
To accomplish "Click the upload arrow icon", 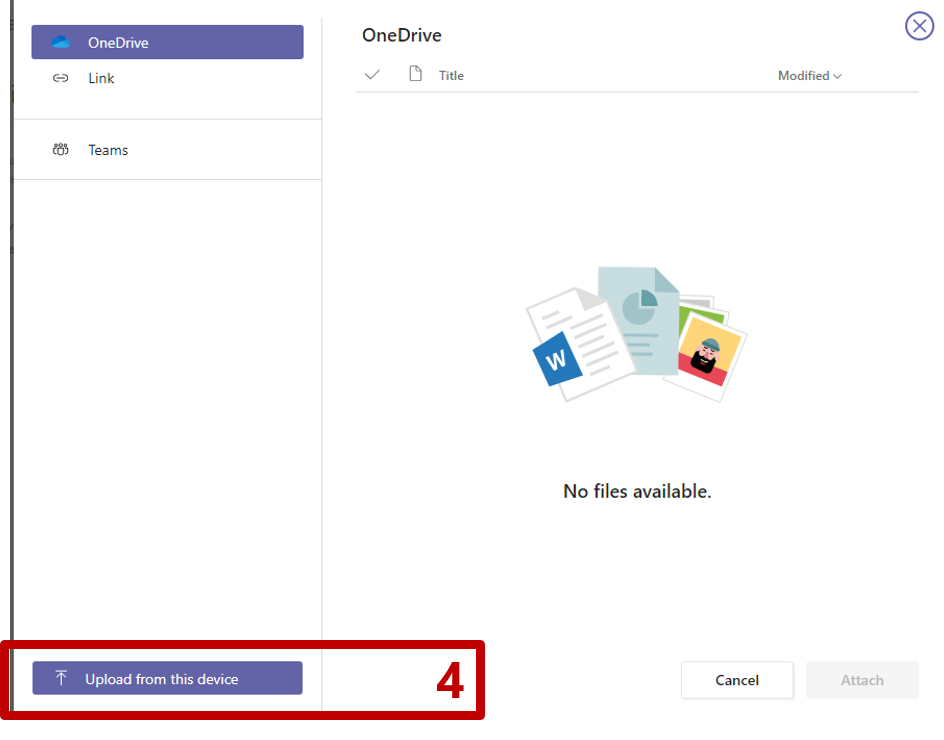I will 61,679.
